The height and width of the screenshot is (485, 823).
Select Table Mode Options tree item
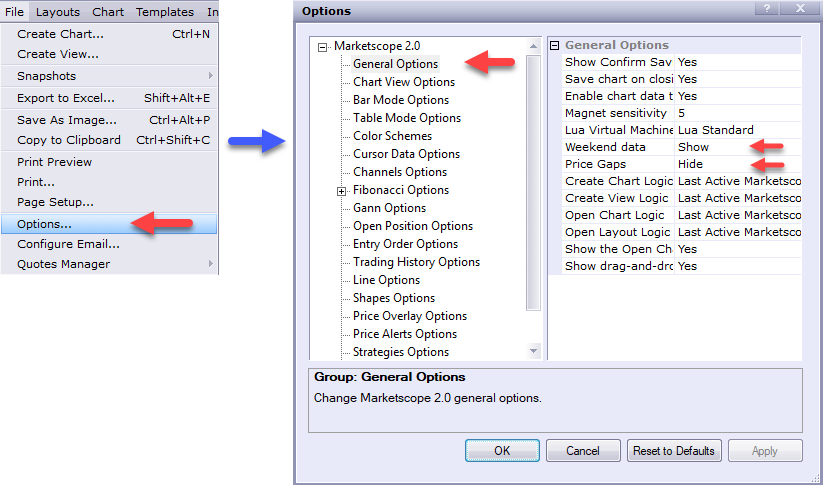407,118
